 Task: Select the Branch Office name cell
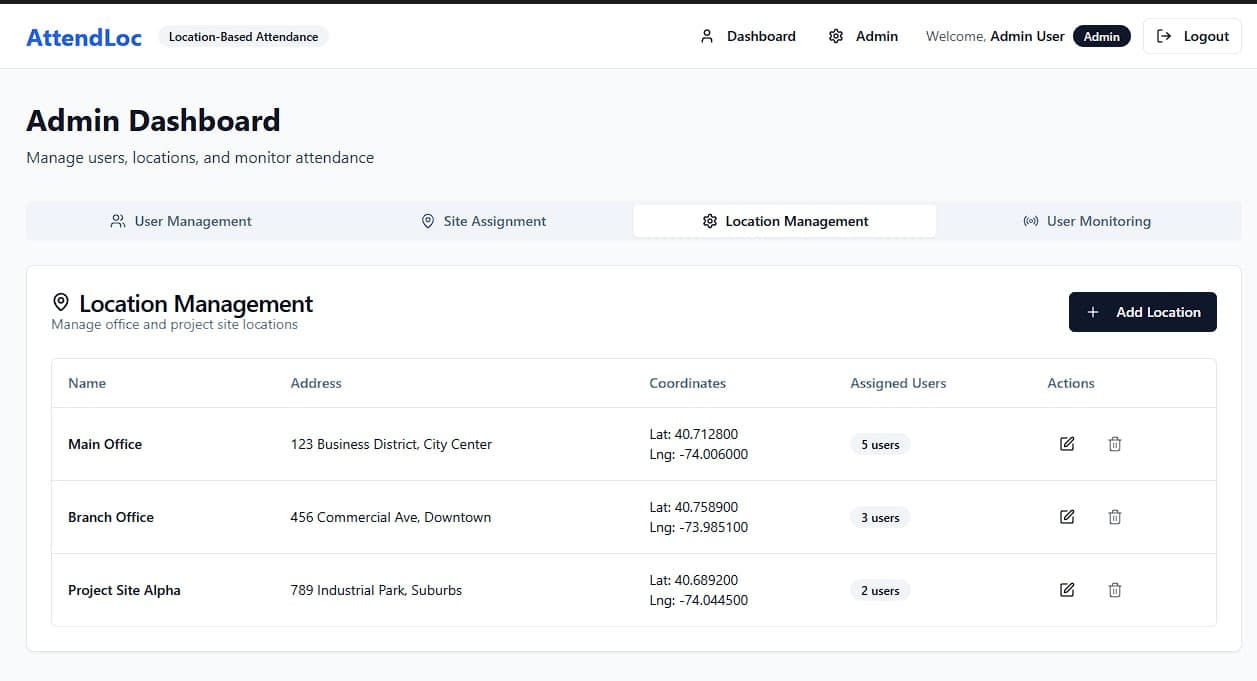pyautogui.click(x=111, y=517)
